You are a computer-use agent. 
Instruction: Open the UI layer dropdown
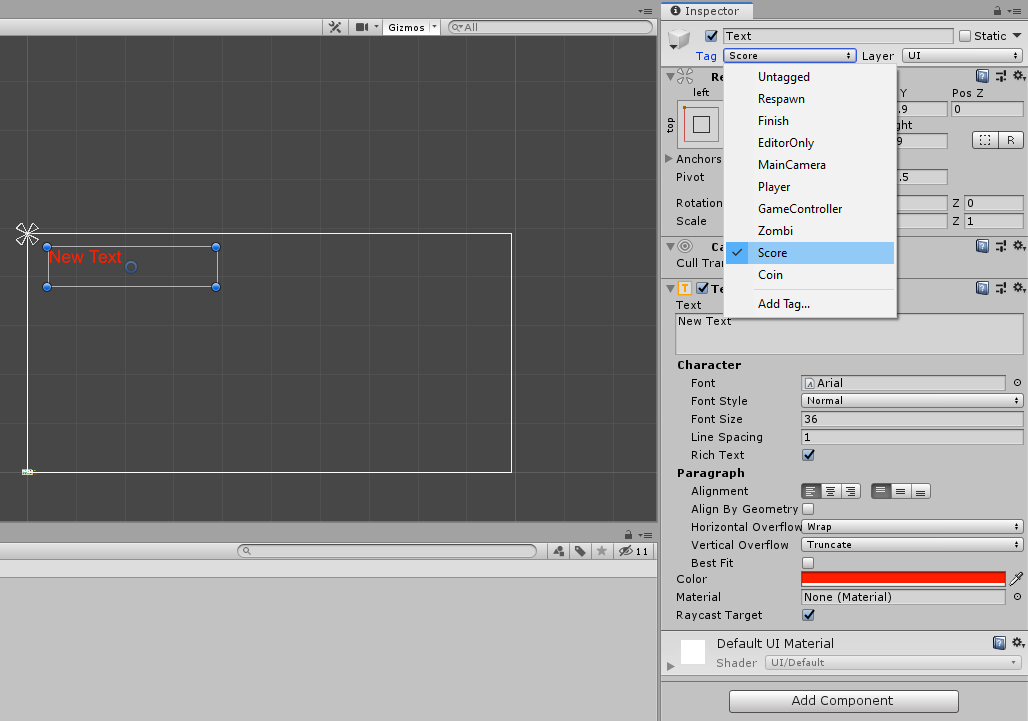point(962,56)
